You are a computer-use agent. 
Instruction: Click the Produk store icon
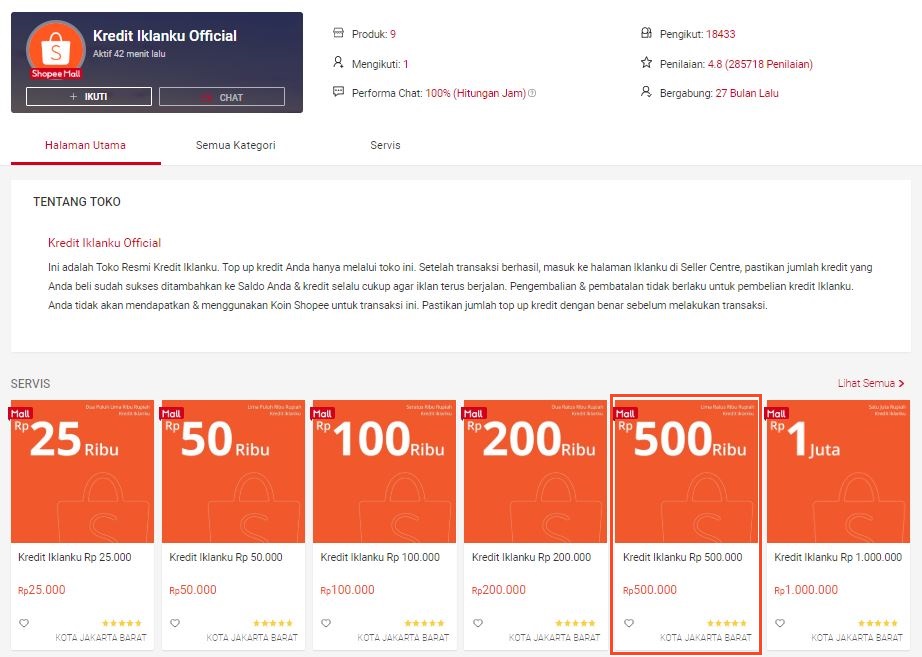(338, 33)
